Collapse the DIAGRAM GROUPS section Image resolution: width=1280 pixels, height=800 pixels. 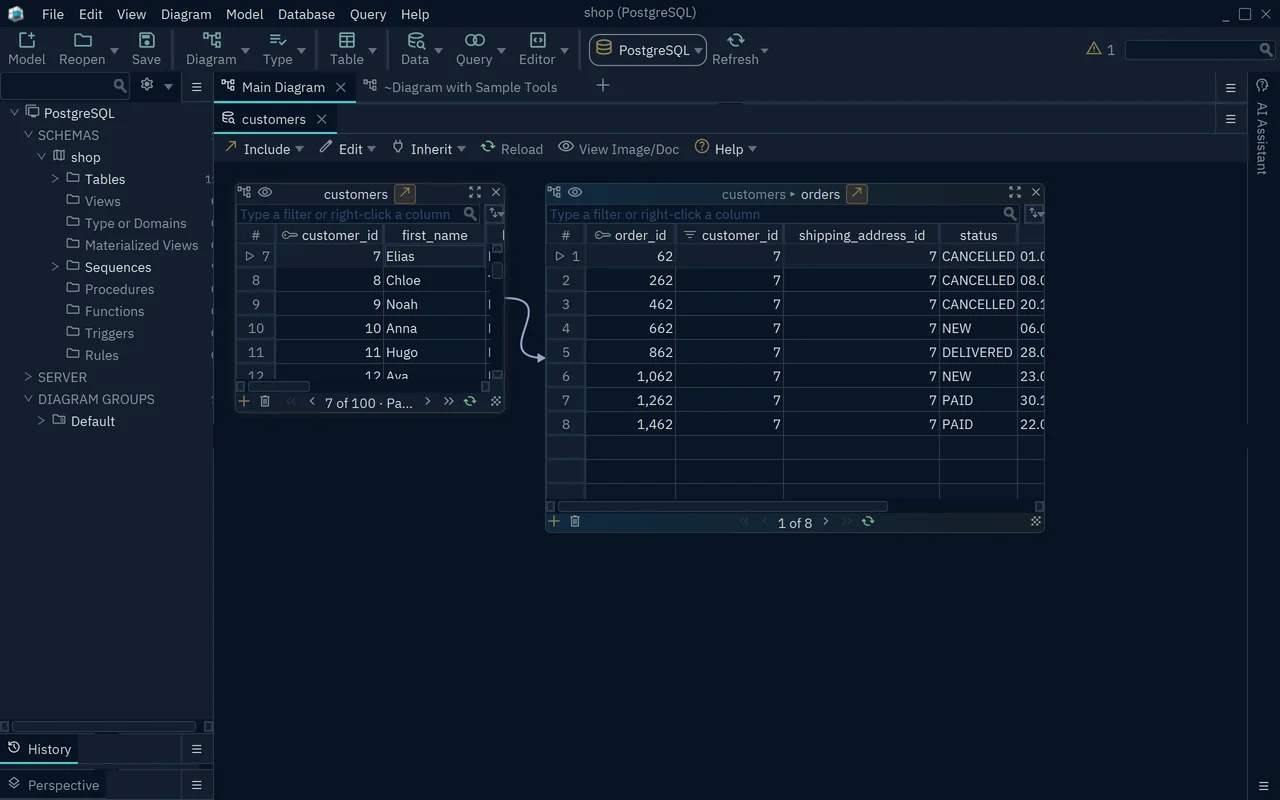pos(28,399)
